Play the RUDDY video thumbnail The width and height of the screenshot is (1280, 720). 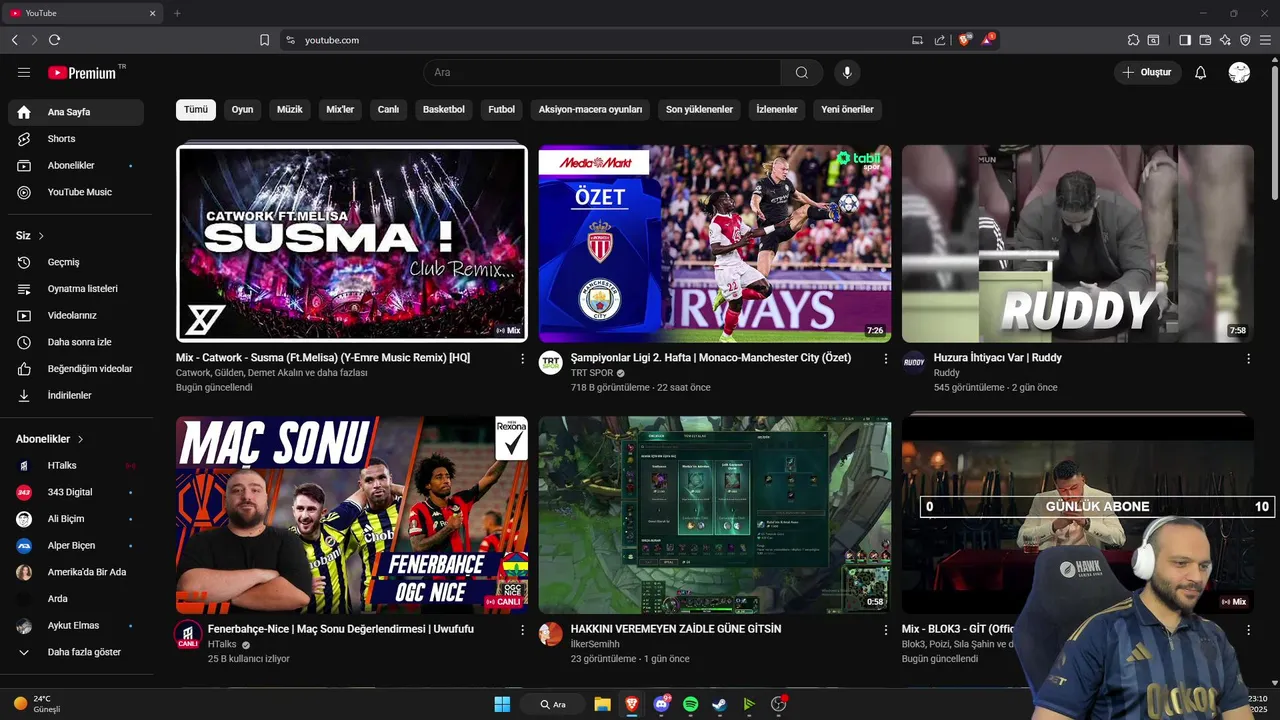[x=1078, y=244]
